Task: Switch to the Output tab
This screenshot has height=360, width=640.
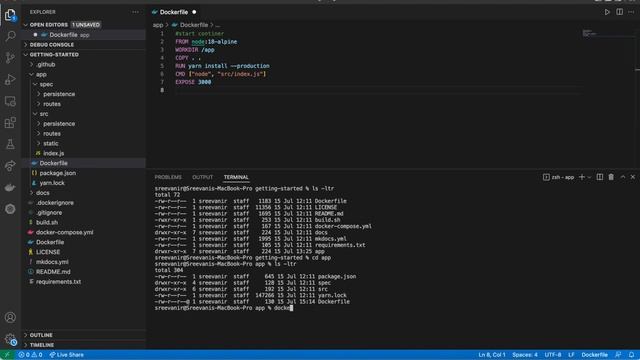Action: coord(202,177)
